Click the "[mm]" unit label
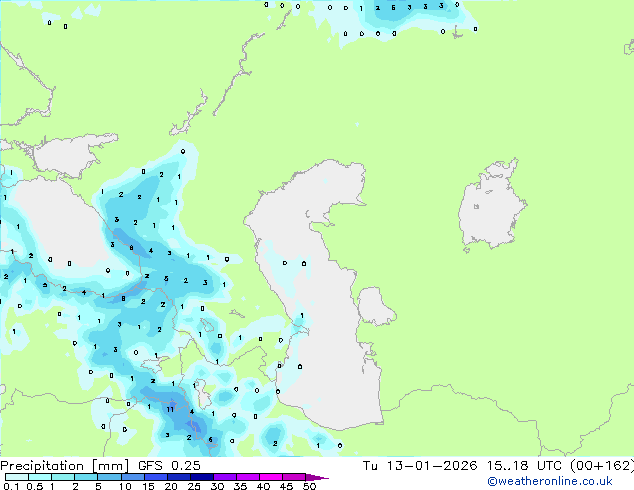634x490 pixels. [x=111, y=466]
